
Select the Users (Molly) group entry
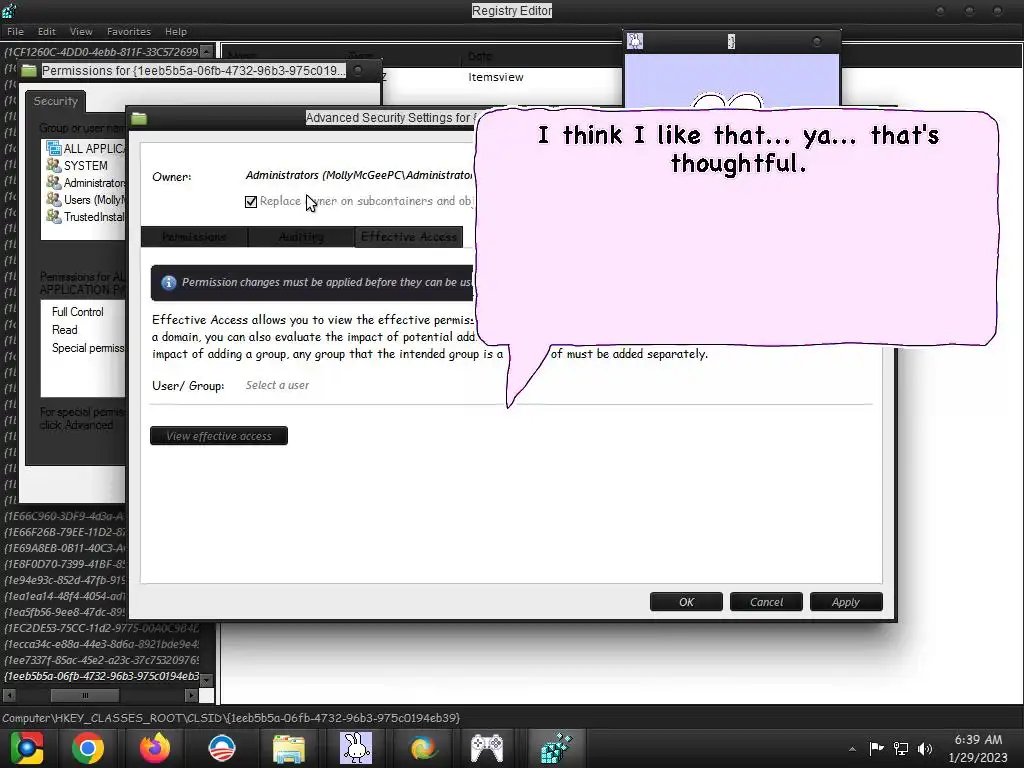pos(84,200)
